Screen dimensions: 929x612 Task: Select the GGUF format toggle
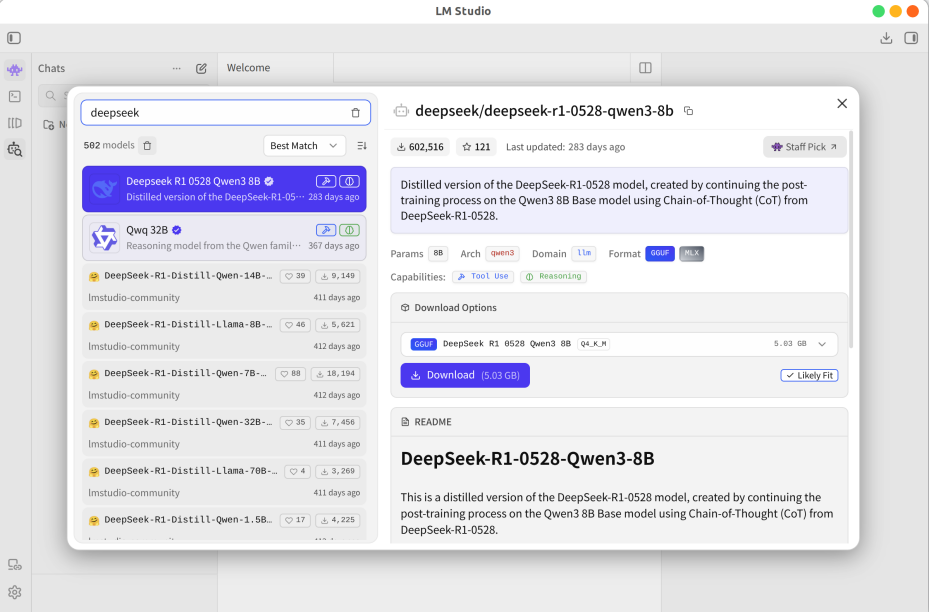tap(659, 254)
